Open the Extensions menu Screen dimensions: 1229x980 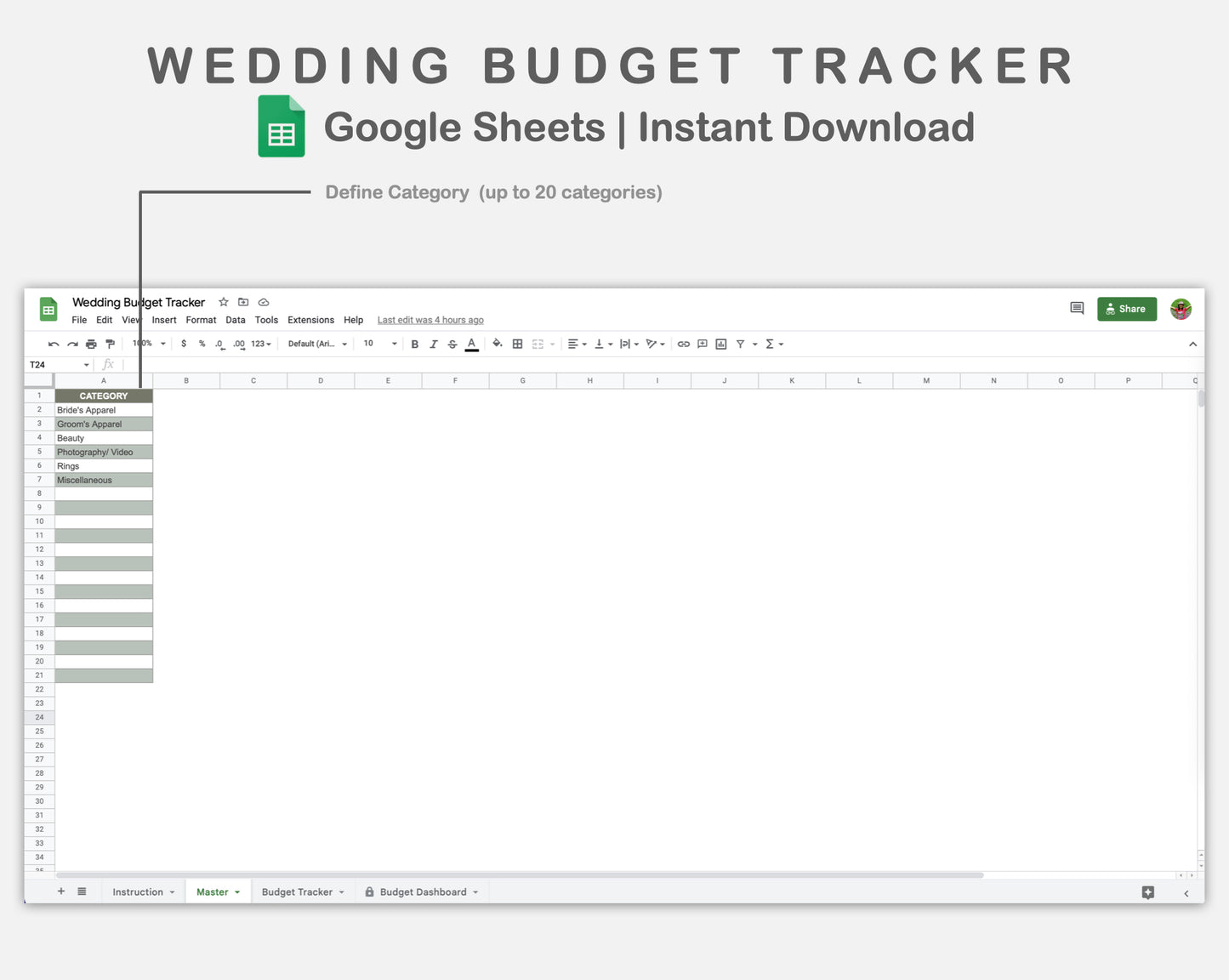310,320
